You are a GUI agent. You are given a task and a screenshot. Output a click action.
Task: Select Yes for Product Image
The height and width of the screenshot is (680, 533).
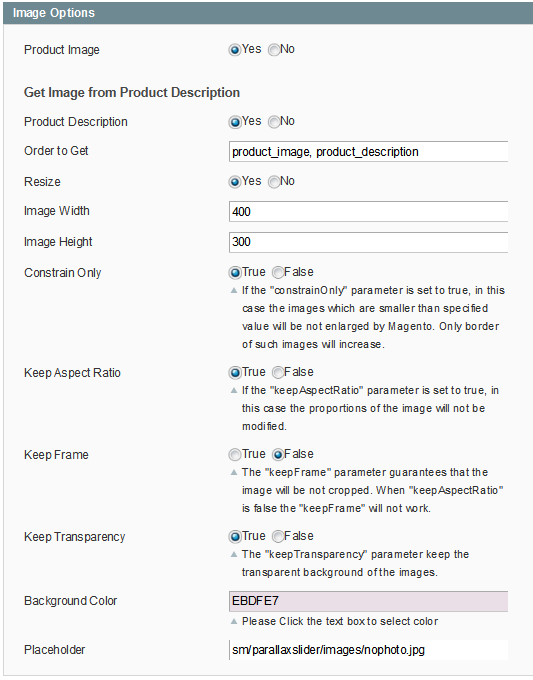pyautogui.click(x=235, y=50)
